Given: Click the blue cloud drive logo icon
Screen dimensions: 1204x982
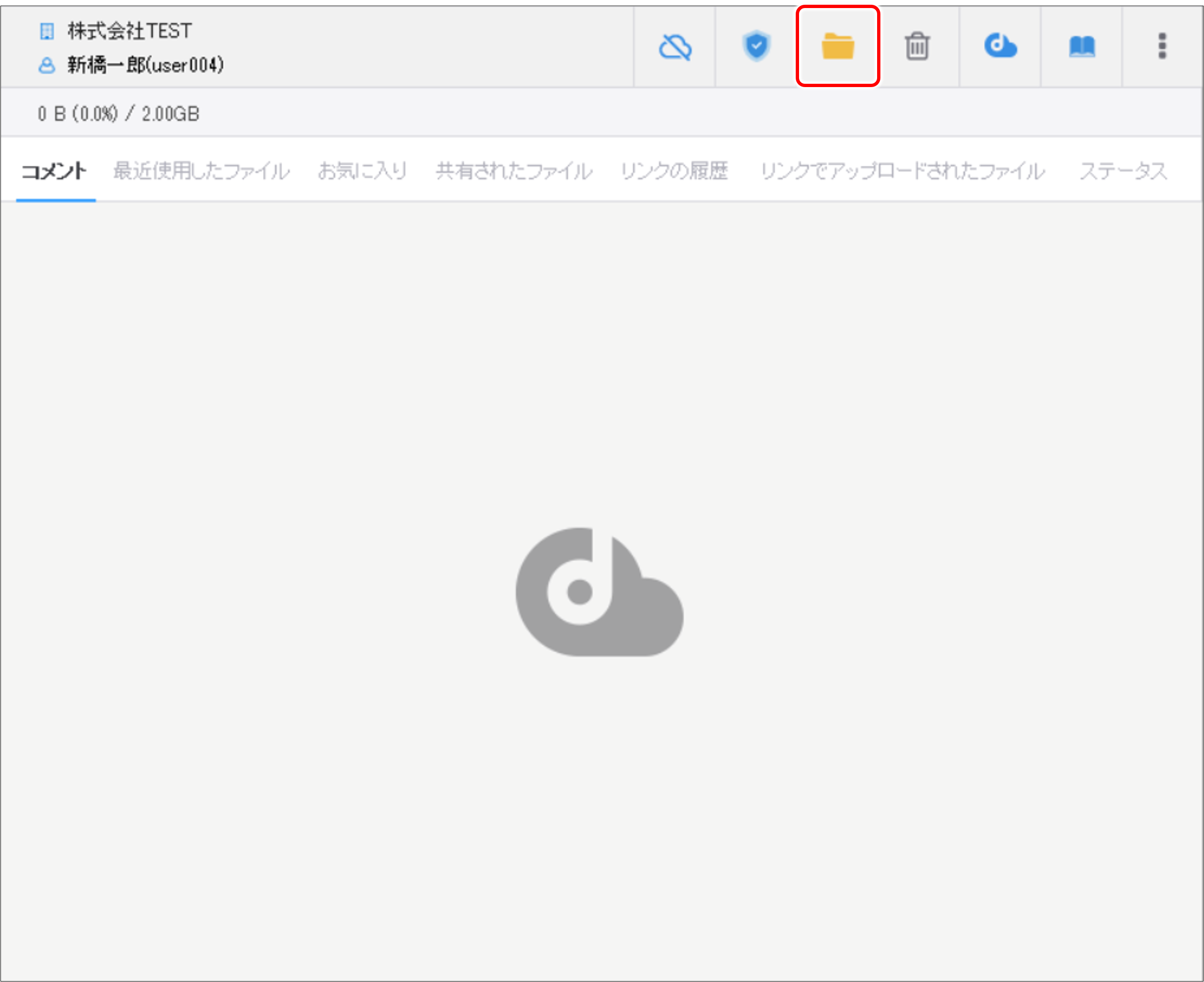Looking at the screenshot, I should [1000, 46].
